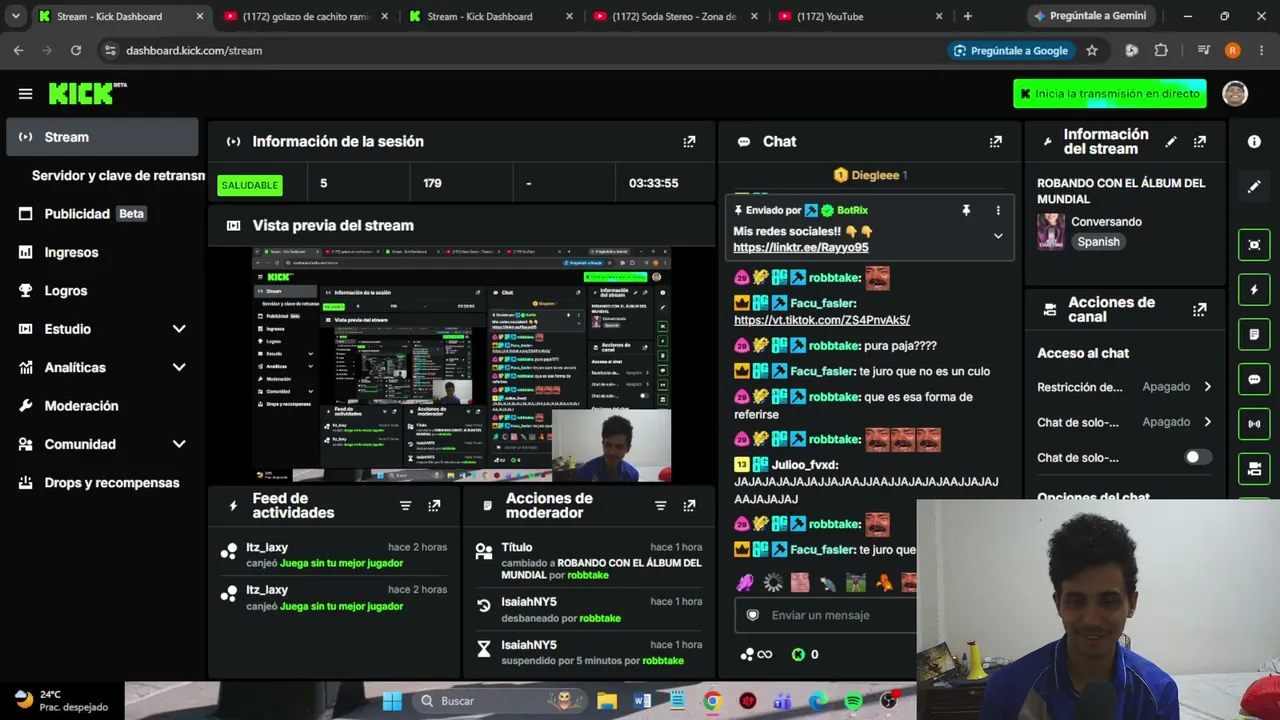Click the chat identity shield icon
Image resolution: width=1280 pixels, height=720 pixels.
click(x=753, y=615)
